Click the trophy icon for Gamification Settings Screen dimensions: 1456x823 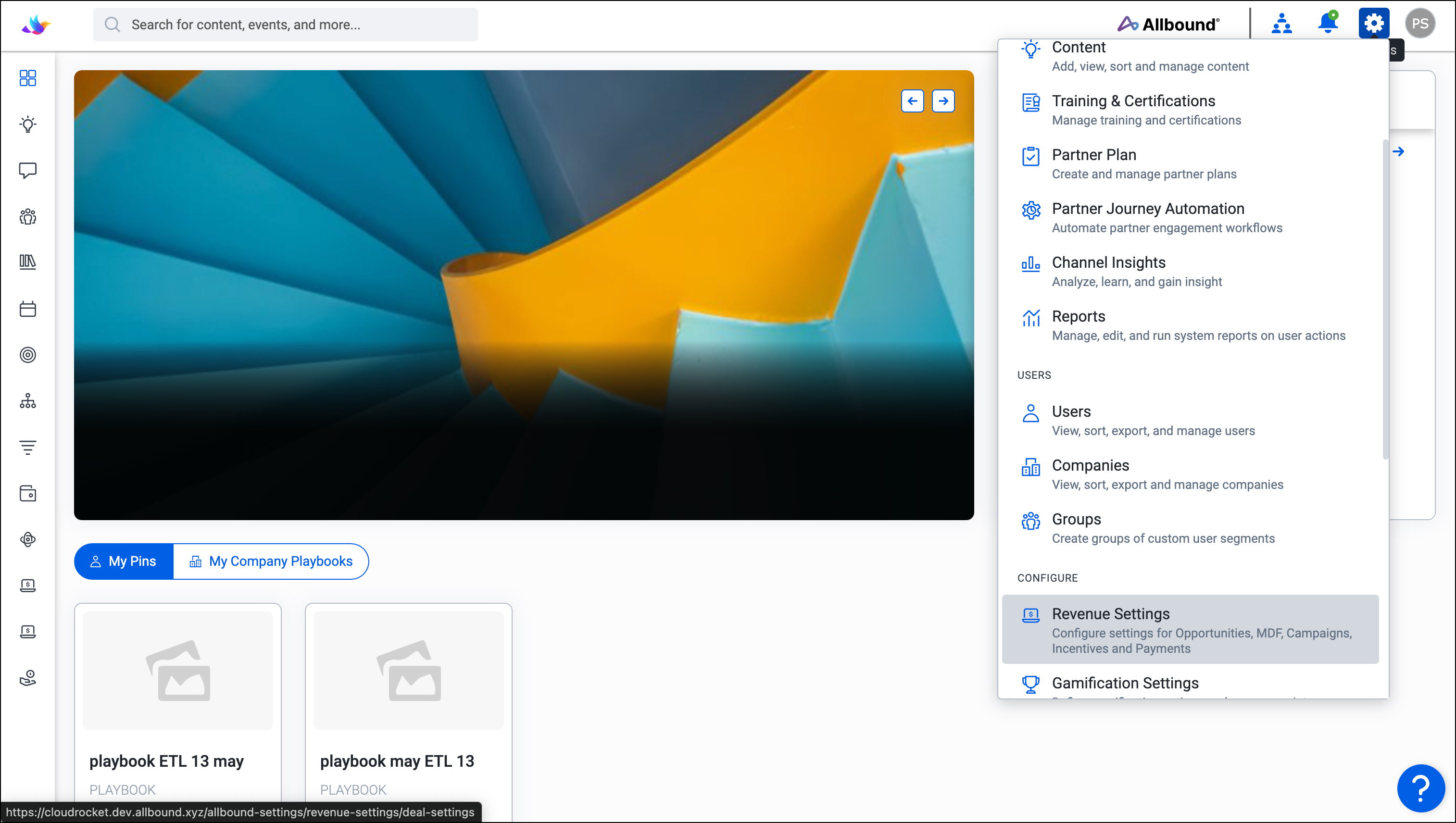tap(1030, 684)
